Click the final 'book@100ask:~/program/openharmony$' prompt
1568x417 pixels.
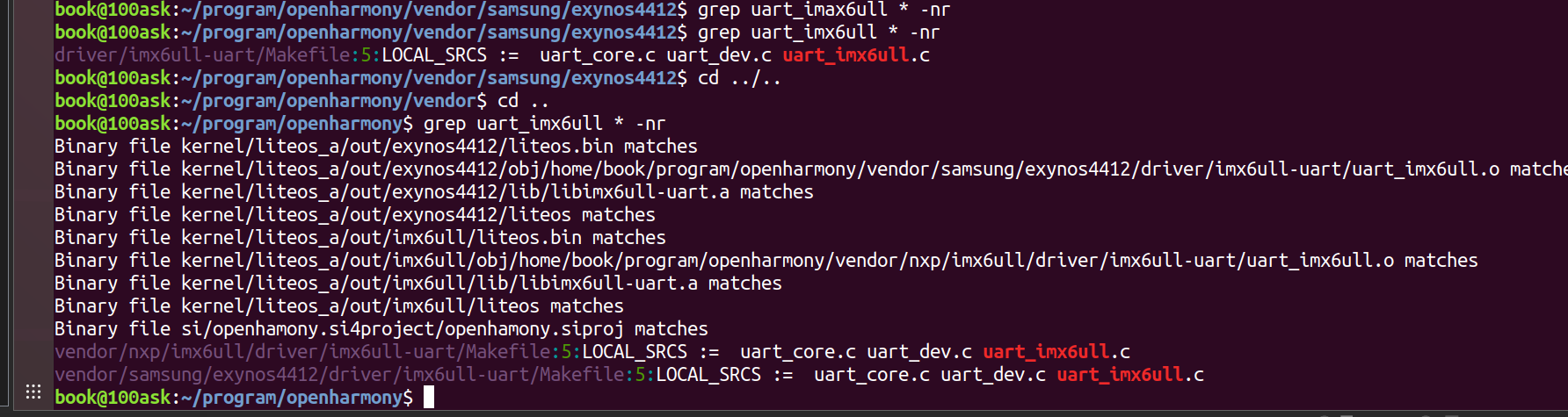(234, 398)
